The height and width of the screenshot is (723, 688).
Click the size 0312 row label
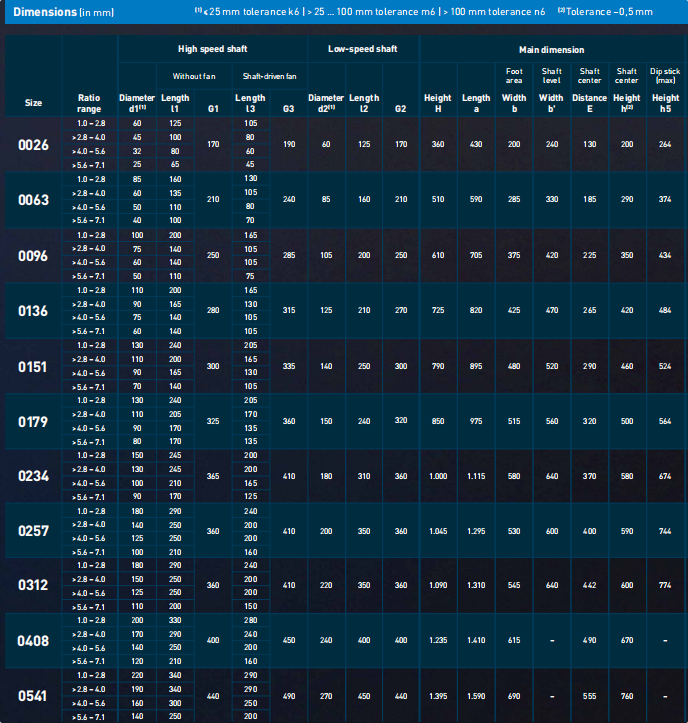tap(33, 586)
